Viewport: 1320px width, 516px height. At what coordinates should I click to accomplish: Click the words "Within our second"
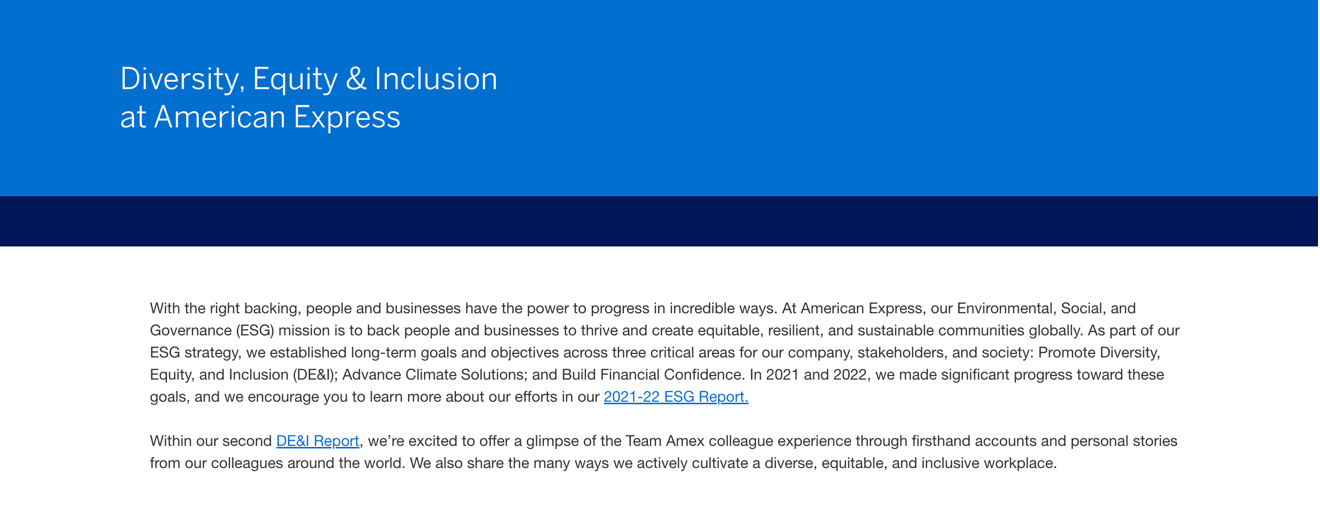tap(210, 441)
